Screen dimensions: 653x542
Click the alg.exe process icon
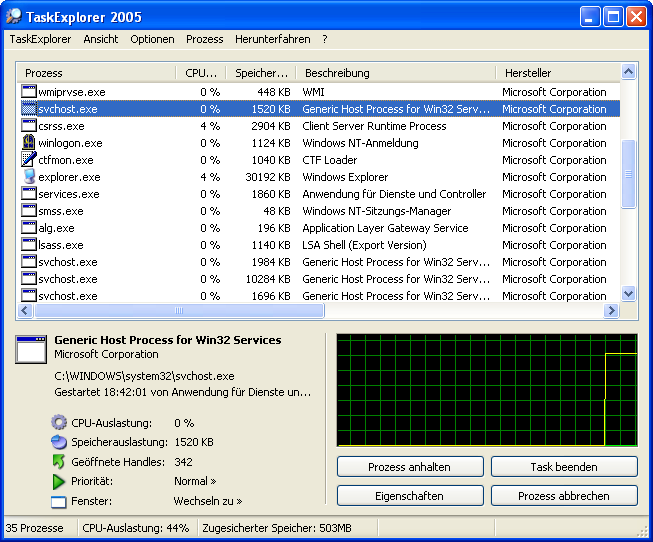point(29,228)
